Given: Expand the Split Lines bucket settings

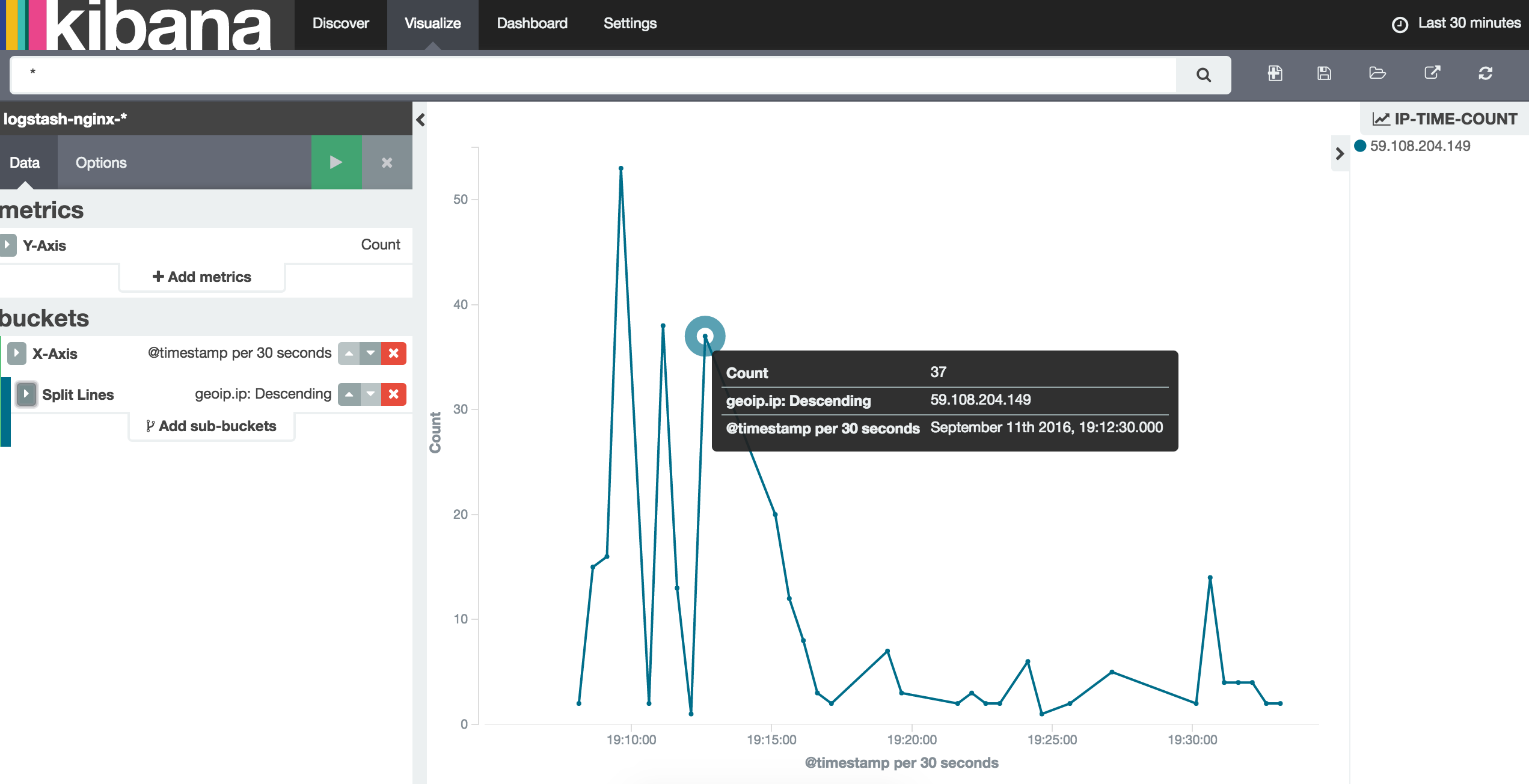Looking at the screenshot, I should tap(26, 394).
